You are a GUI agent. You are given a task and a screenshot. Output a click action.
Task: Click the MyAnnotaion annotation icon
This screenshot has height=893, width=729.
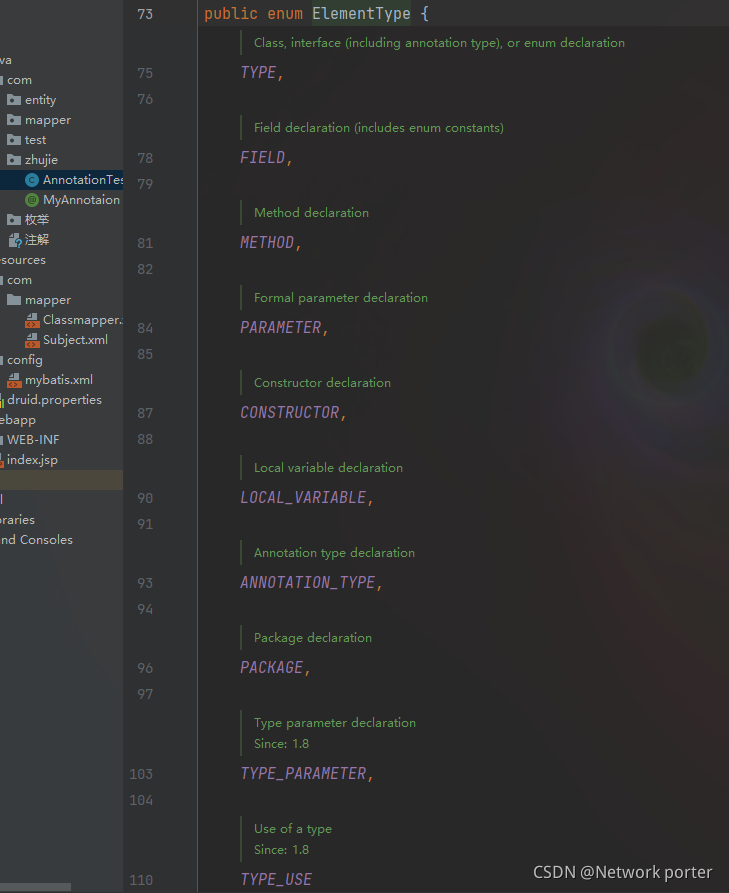(x=32, y=200)
